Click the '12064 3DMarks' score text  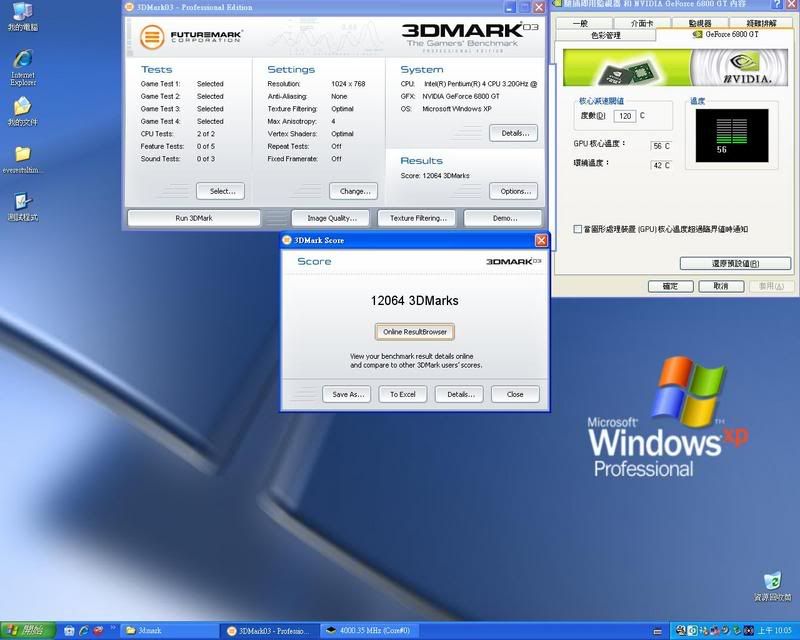(x=415, y=301)
